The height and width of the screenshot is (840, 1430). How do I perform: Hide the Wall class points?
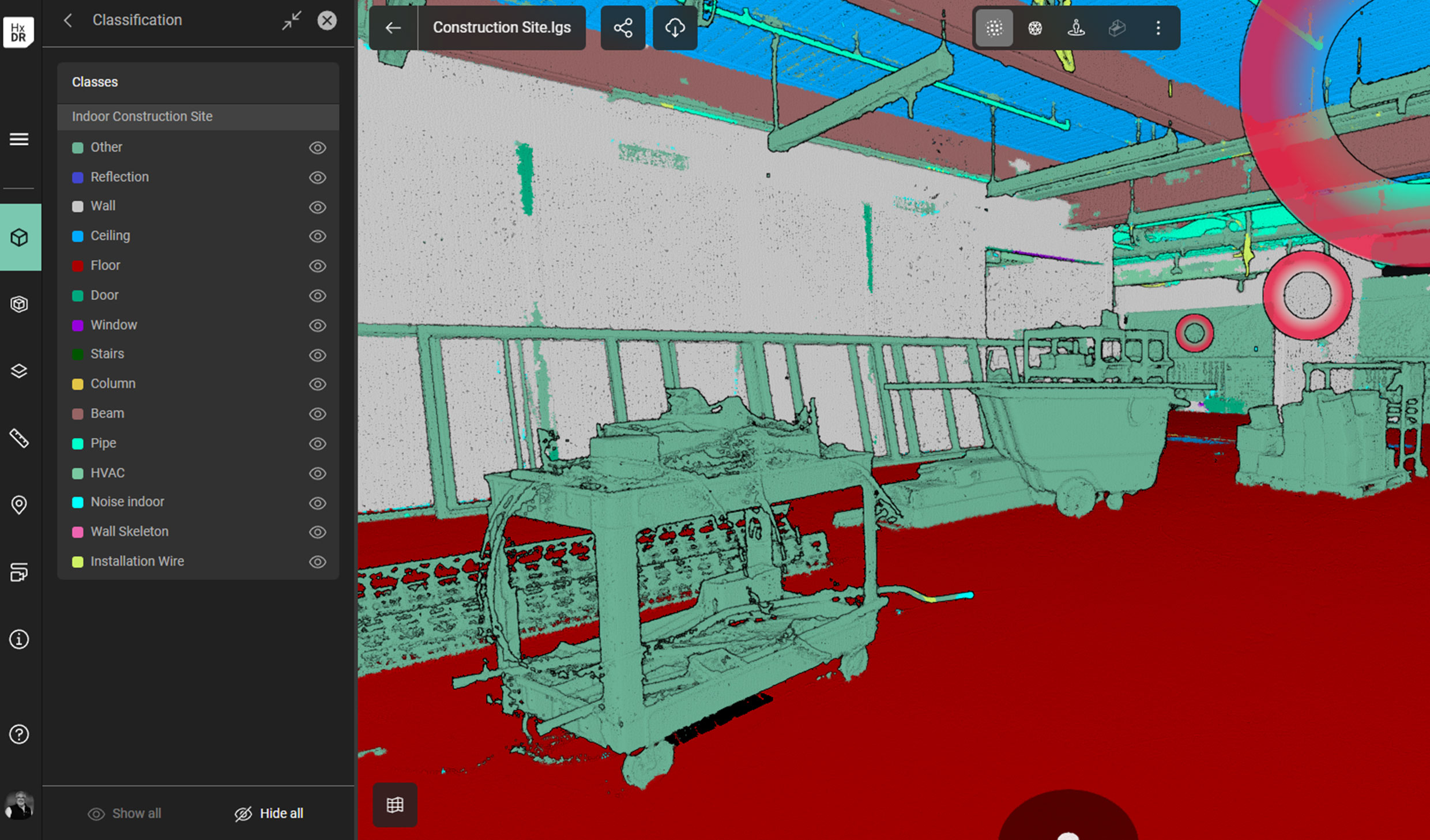tap(318, 207)
